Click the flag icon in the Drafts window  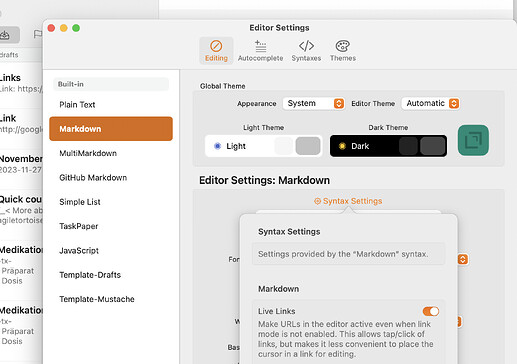coord(38,34)
